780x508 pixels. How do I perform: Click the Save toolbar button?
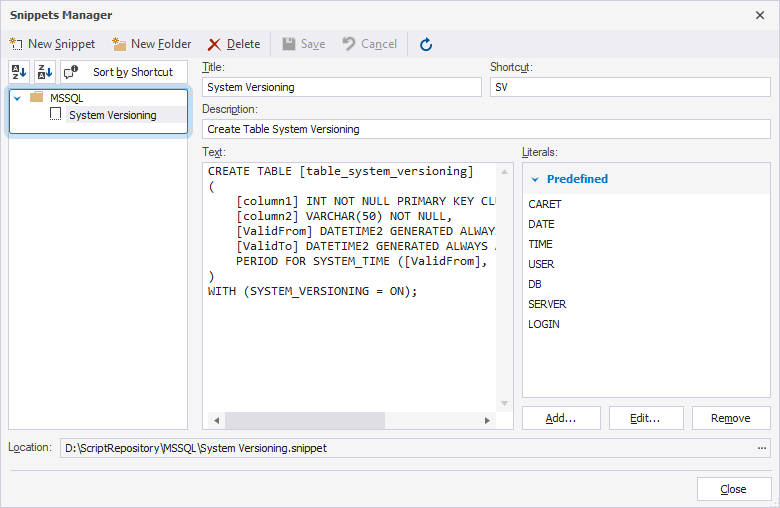(x=303, y=44)
